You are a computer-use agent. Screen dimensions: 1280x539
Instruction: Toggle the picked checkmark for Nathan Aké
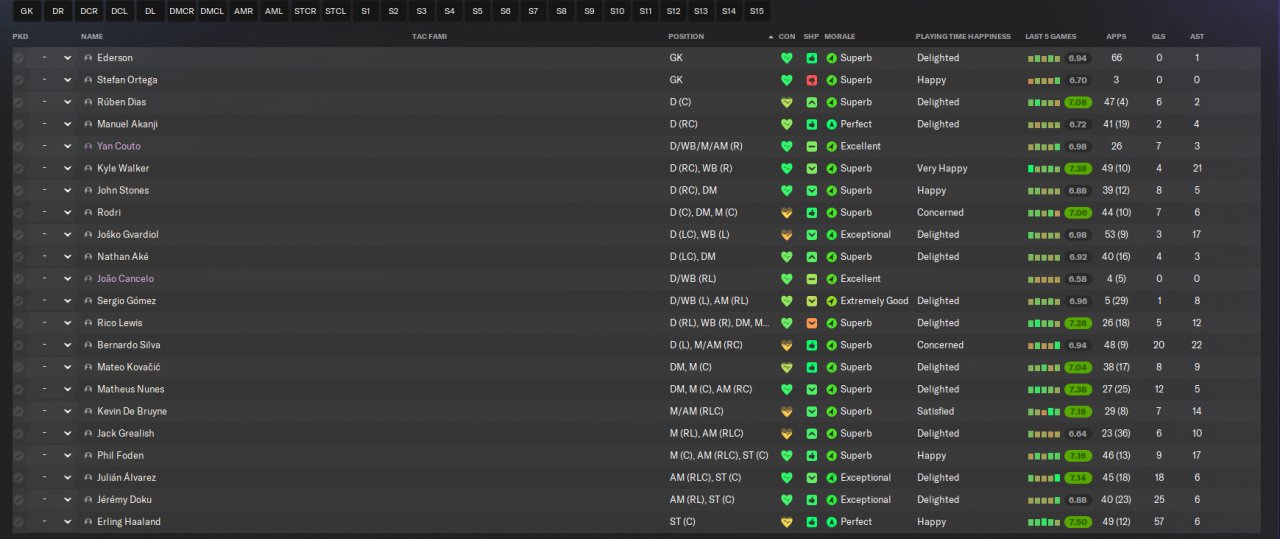[18, 257]
